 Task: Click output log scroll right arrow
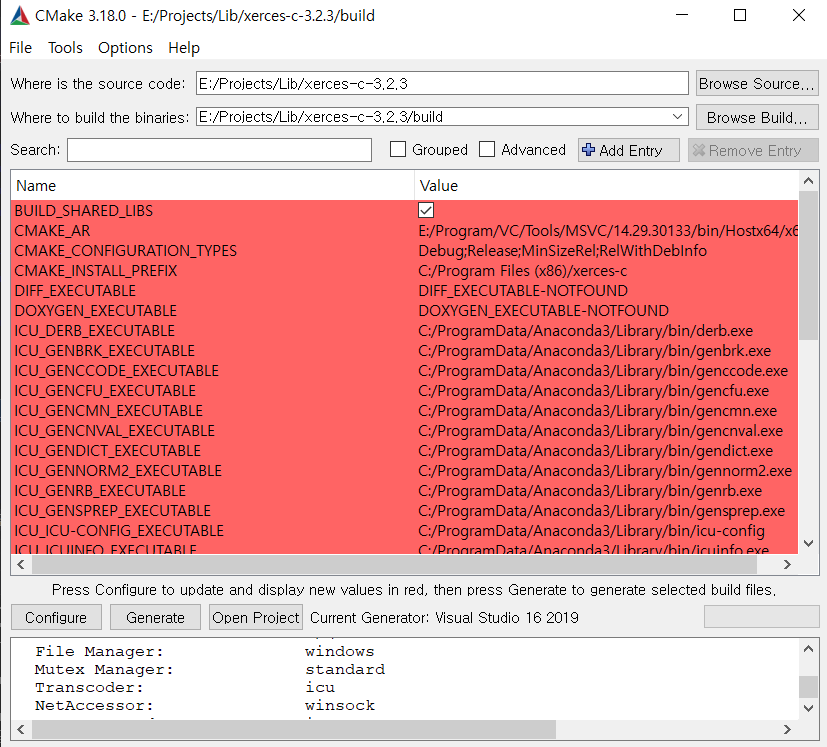(x=787, y=730)
